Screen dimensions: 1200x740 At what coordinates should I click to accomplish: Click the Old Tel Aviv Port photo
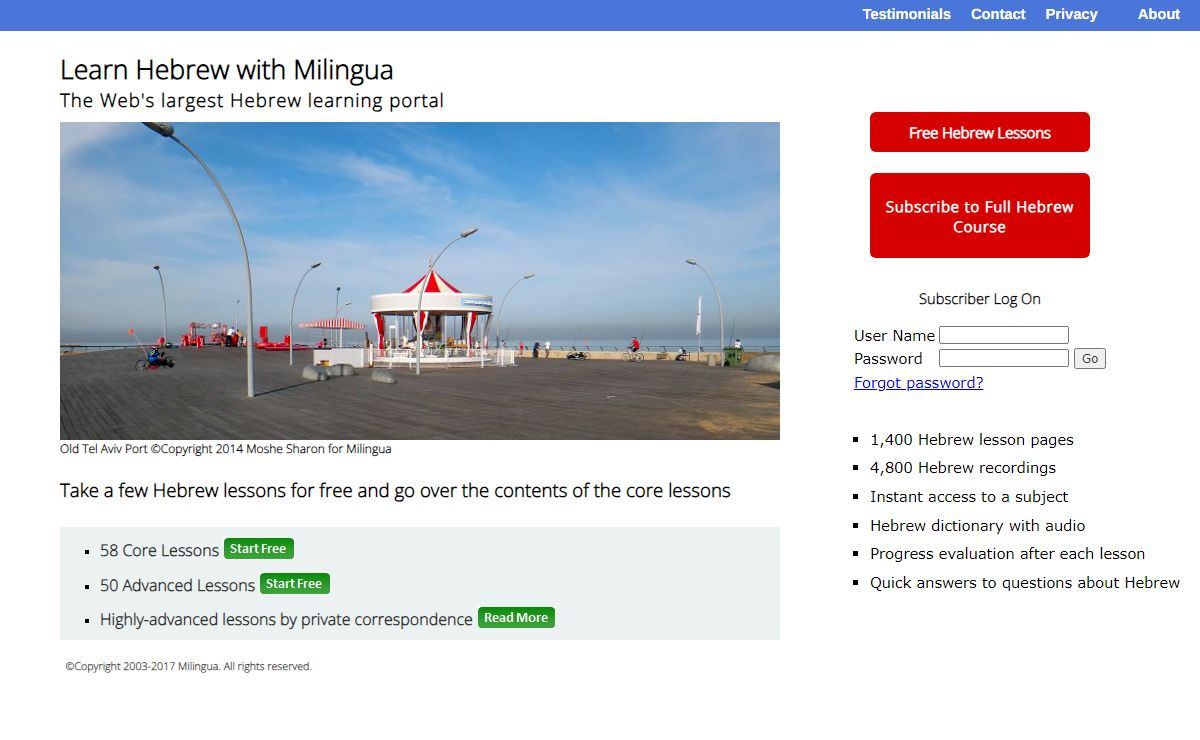tap(420, 281)
